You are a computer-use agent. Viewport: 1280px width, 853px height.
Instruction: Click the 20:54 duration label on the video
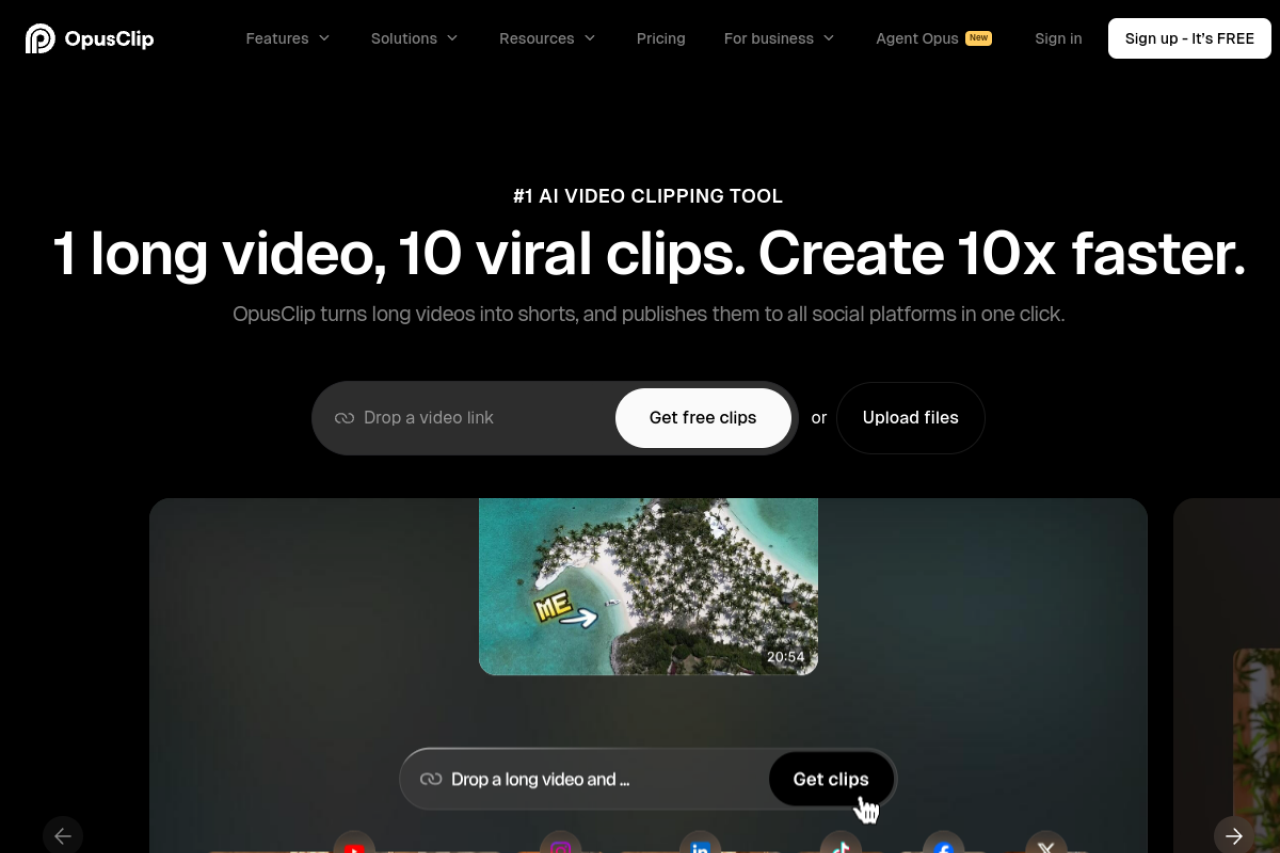coord(786,657)
